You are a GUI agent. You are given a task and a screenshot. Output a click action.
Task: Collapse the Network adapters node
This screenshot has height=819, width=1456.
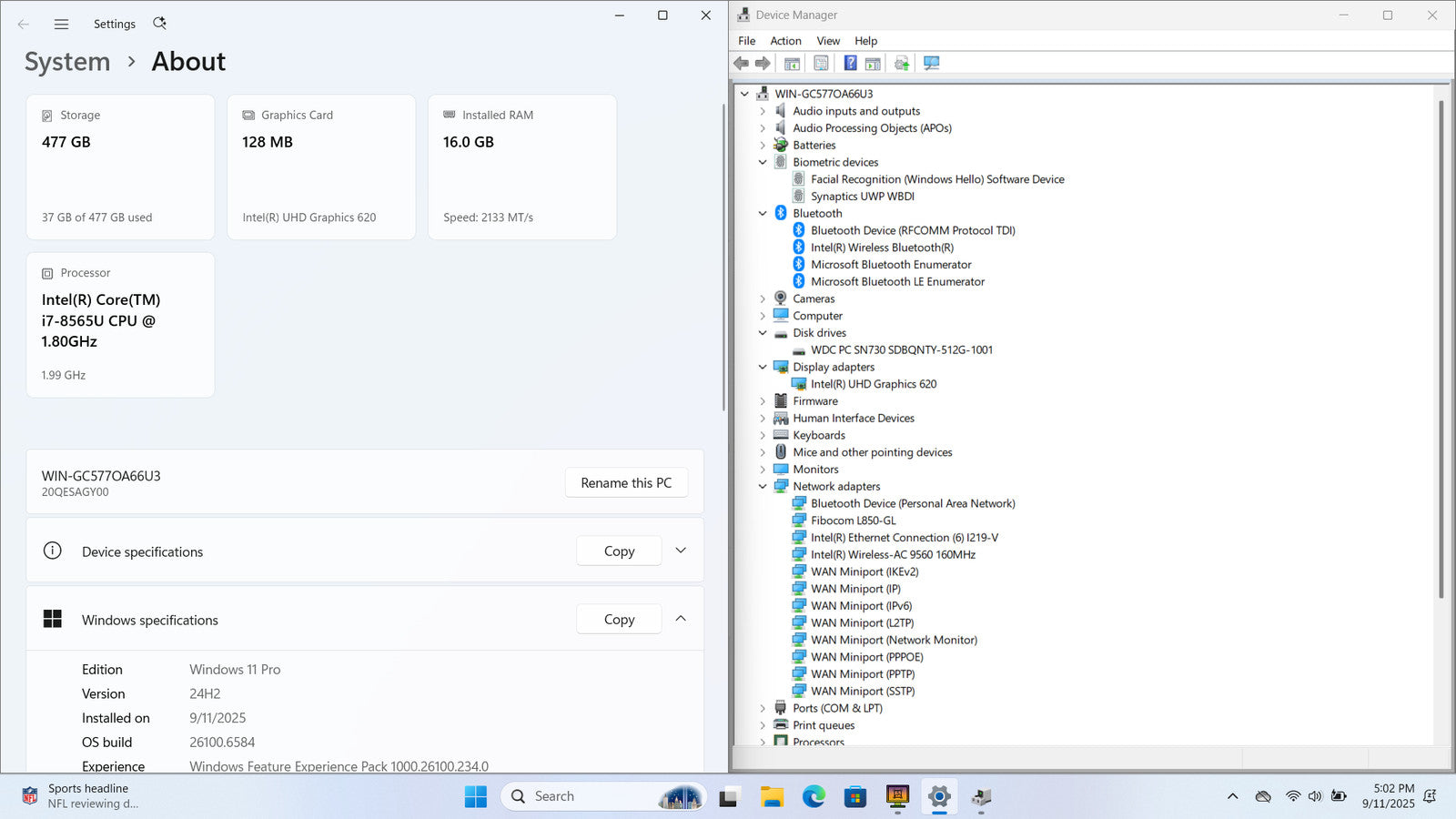[763, 487]
